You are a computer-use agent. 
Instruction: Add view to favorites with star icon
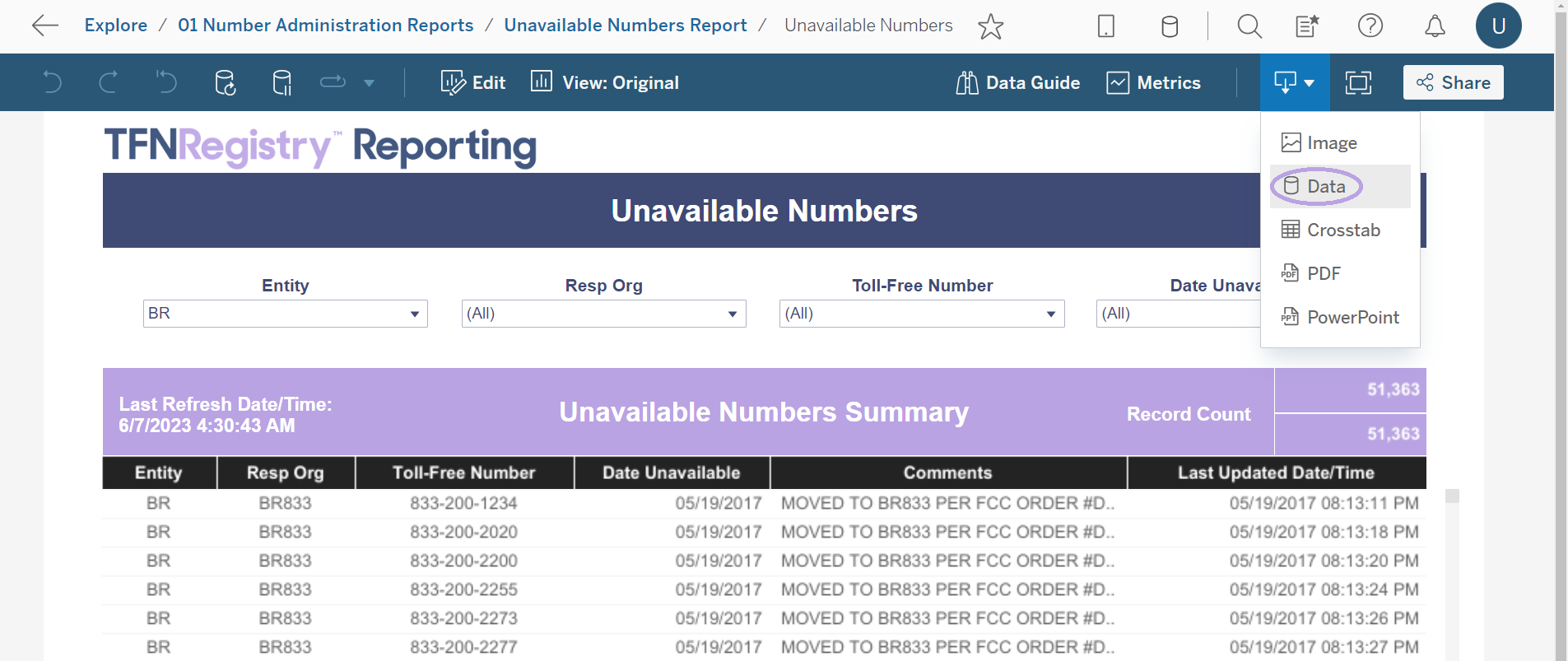tap(990, 26)
